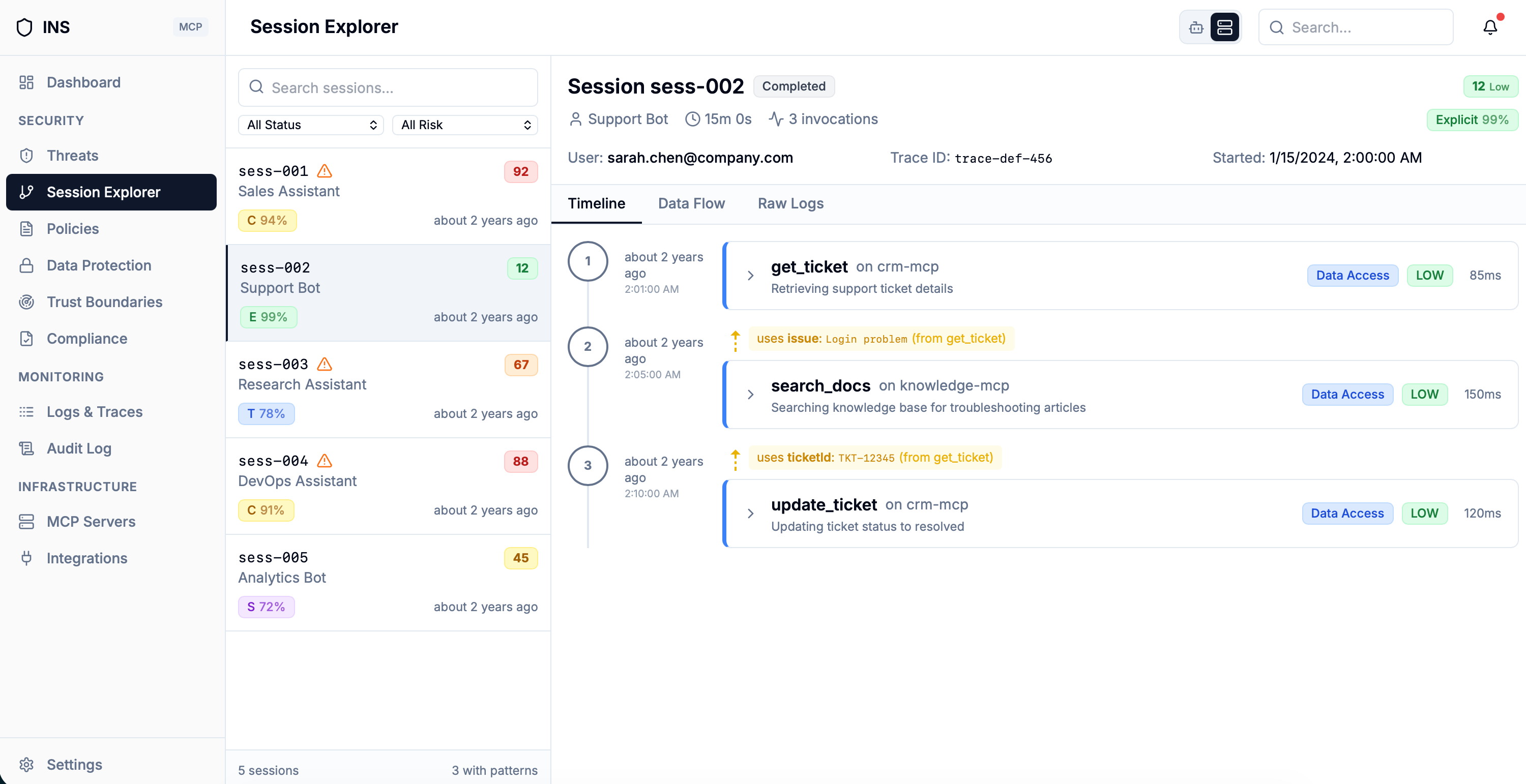
Task: Open Trust Boundaries section
Action: pos(111,302)
